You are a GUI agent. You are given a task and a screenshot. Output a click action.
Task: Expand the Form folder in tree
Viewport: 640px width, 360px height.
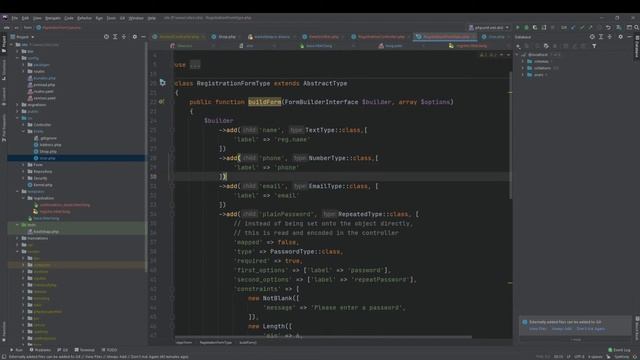(23, 164)
